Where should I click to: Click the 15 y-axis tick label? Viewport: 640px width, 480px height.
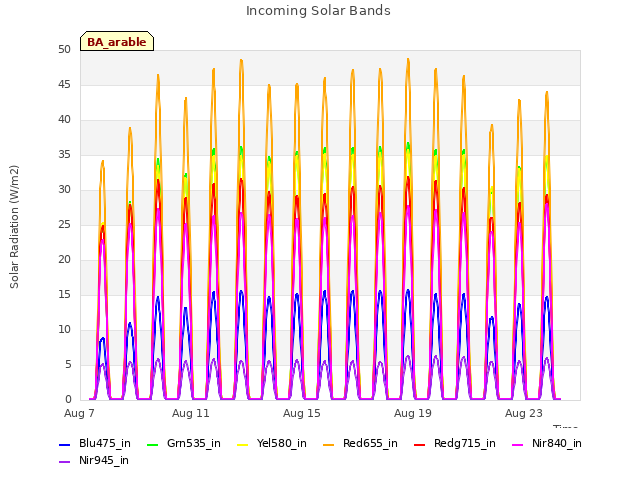64,295
